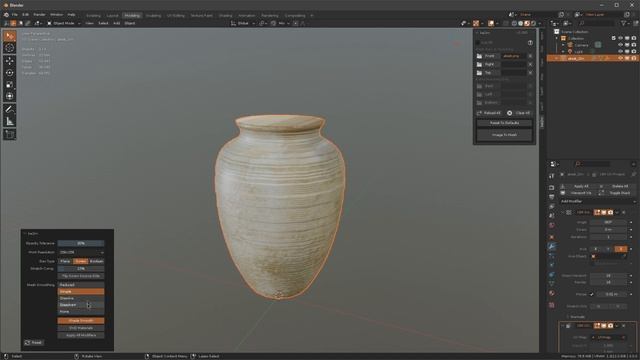The width and height of the screenshot is (640, 360).
Task: Switch to the UV Editing workspace tab
Action: [176, 16]
